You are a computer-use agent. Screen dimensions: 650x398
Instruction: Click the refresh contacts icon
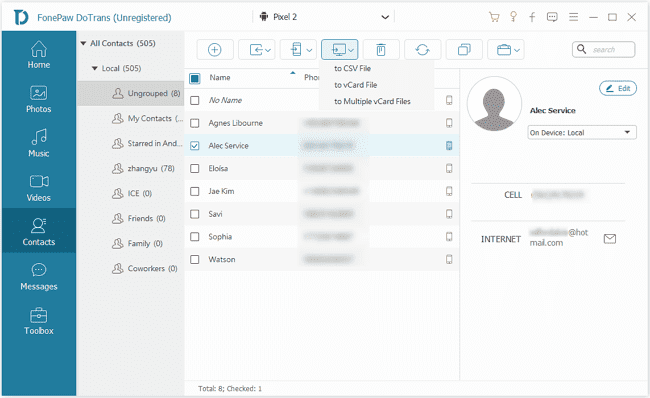tap(422, 50)
